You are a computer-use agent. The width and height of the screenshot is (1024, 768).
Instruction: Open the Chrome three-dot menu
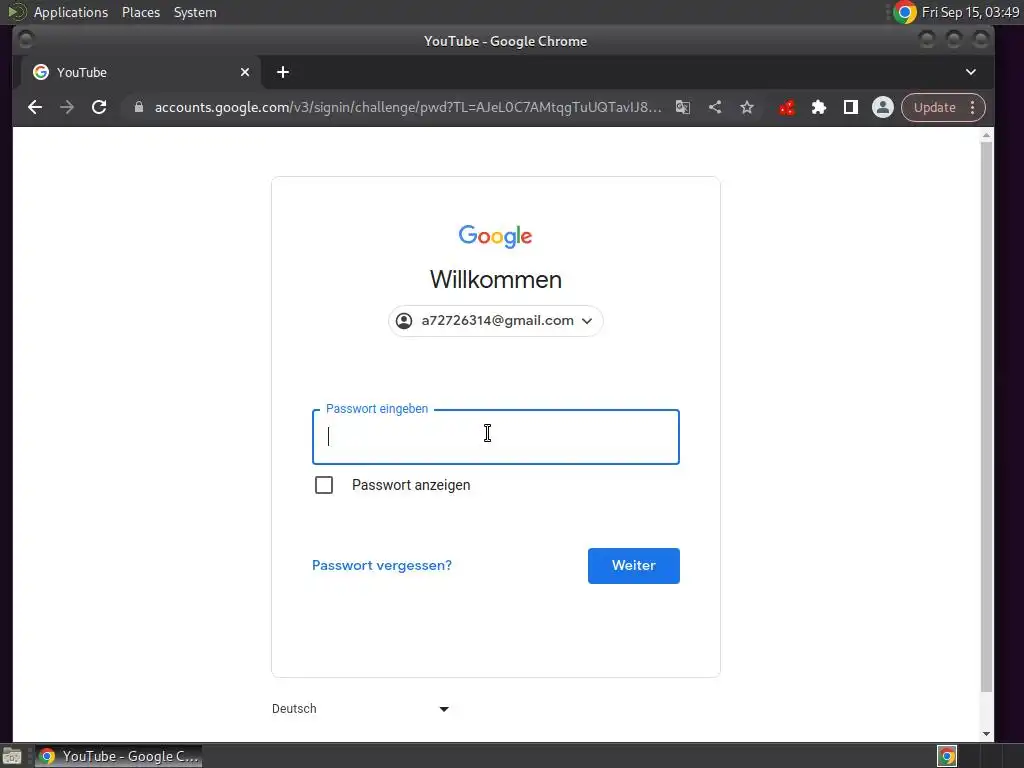tap(973, 107)
